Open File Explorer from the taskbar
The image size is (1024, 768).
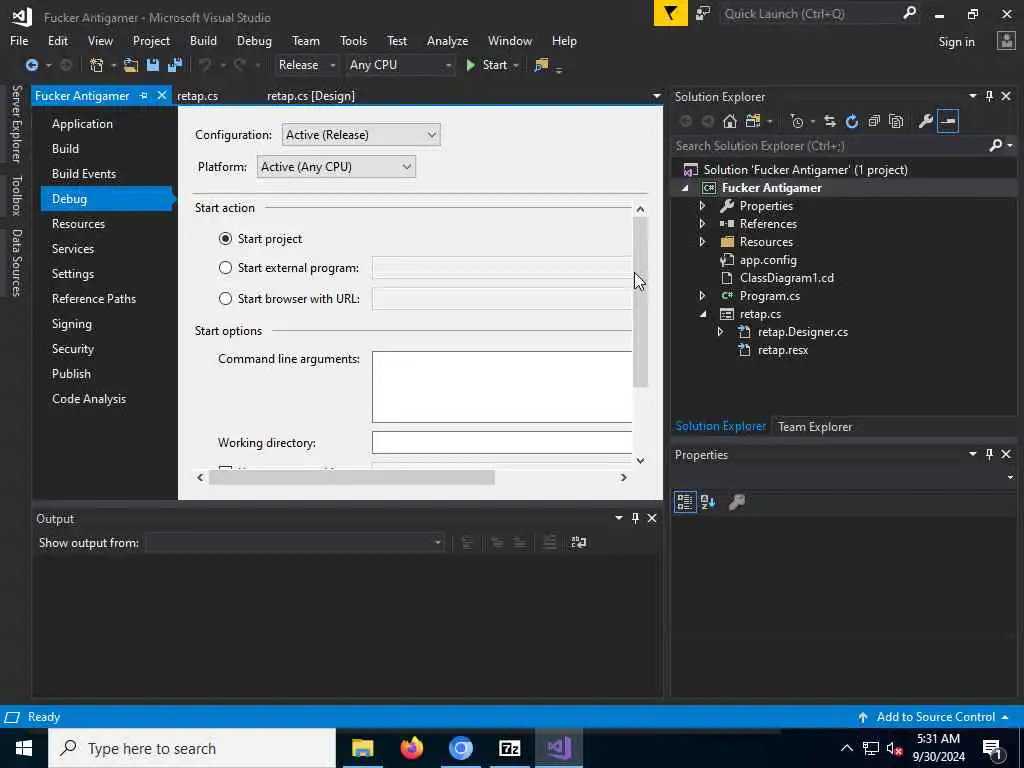[x=362, y=748]
